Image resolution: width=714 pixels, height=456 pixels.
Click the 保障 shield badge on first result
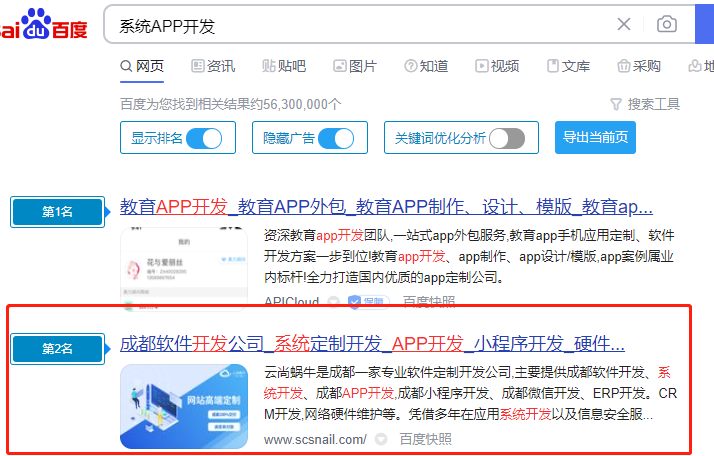tap(365, 301)
